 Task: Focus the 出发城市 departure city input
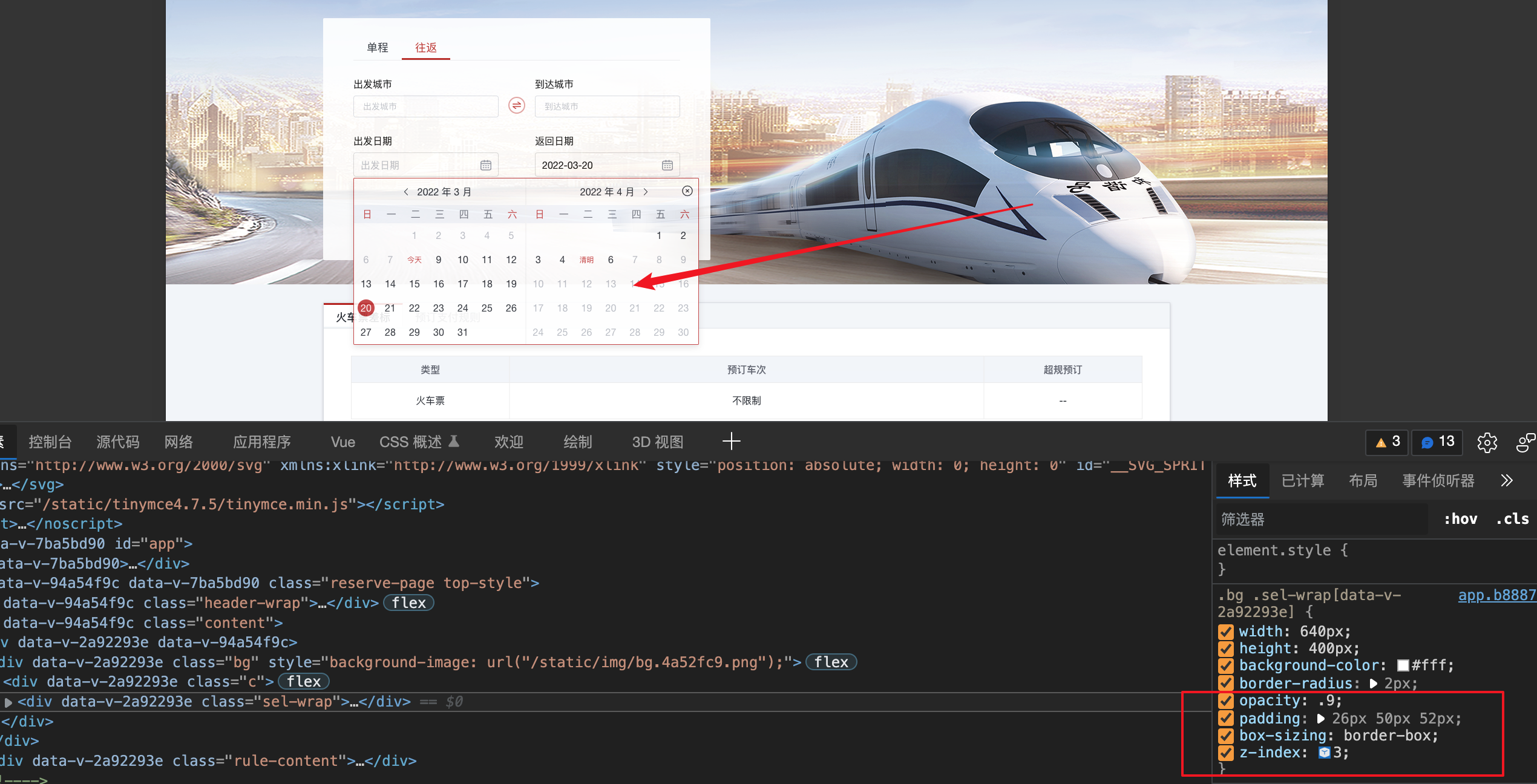[x=425, y=106]
